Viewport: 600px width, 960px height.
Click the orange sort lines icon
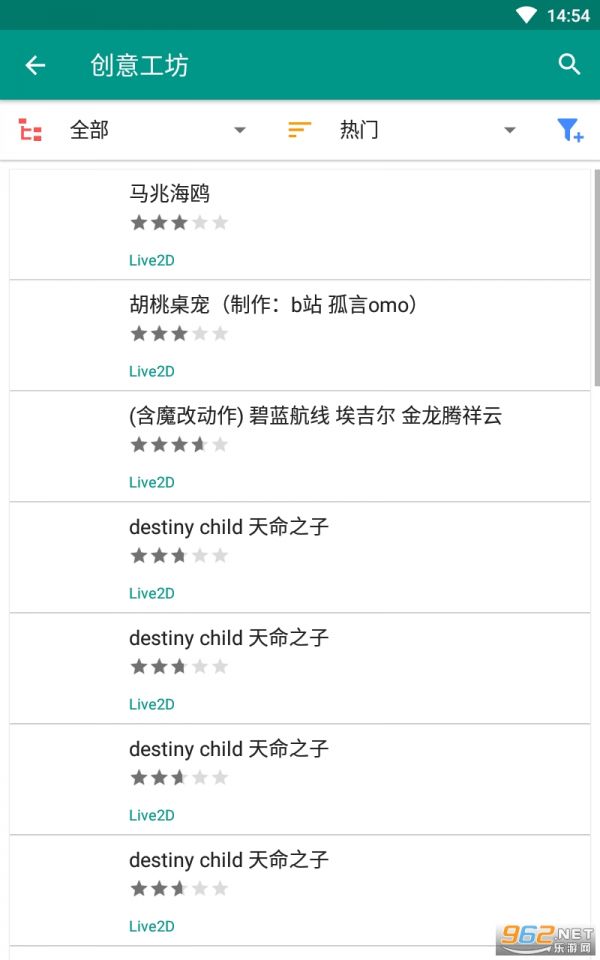point(299,130)
